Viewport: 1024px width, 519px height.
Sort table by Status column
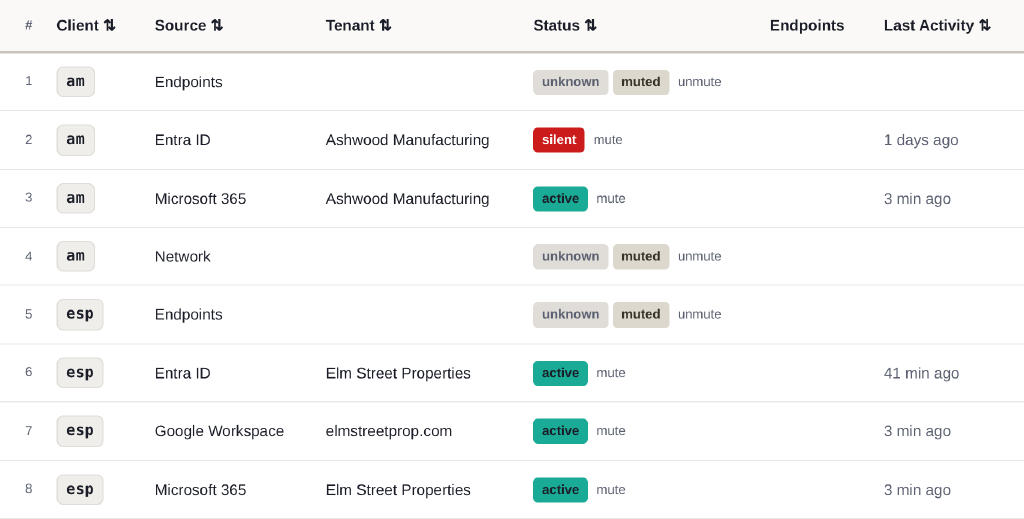tap(565, 25)
